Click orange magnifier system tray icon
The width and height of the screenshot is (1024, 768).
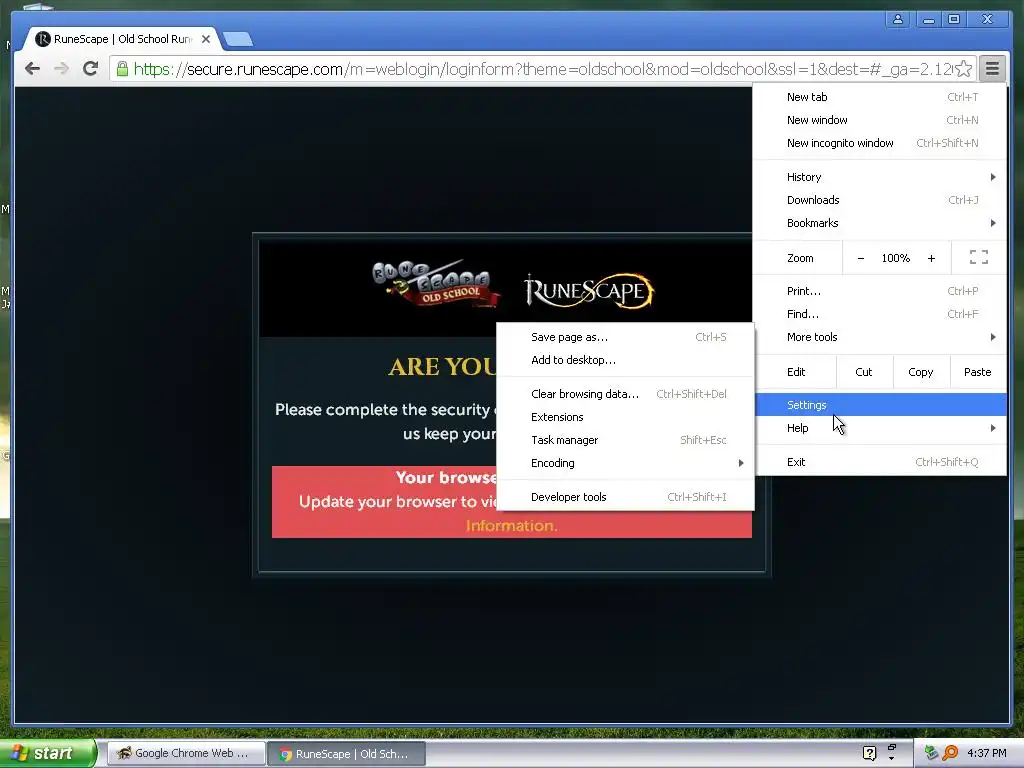click(x=950, y=753)
